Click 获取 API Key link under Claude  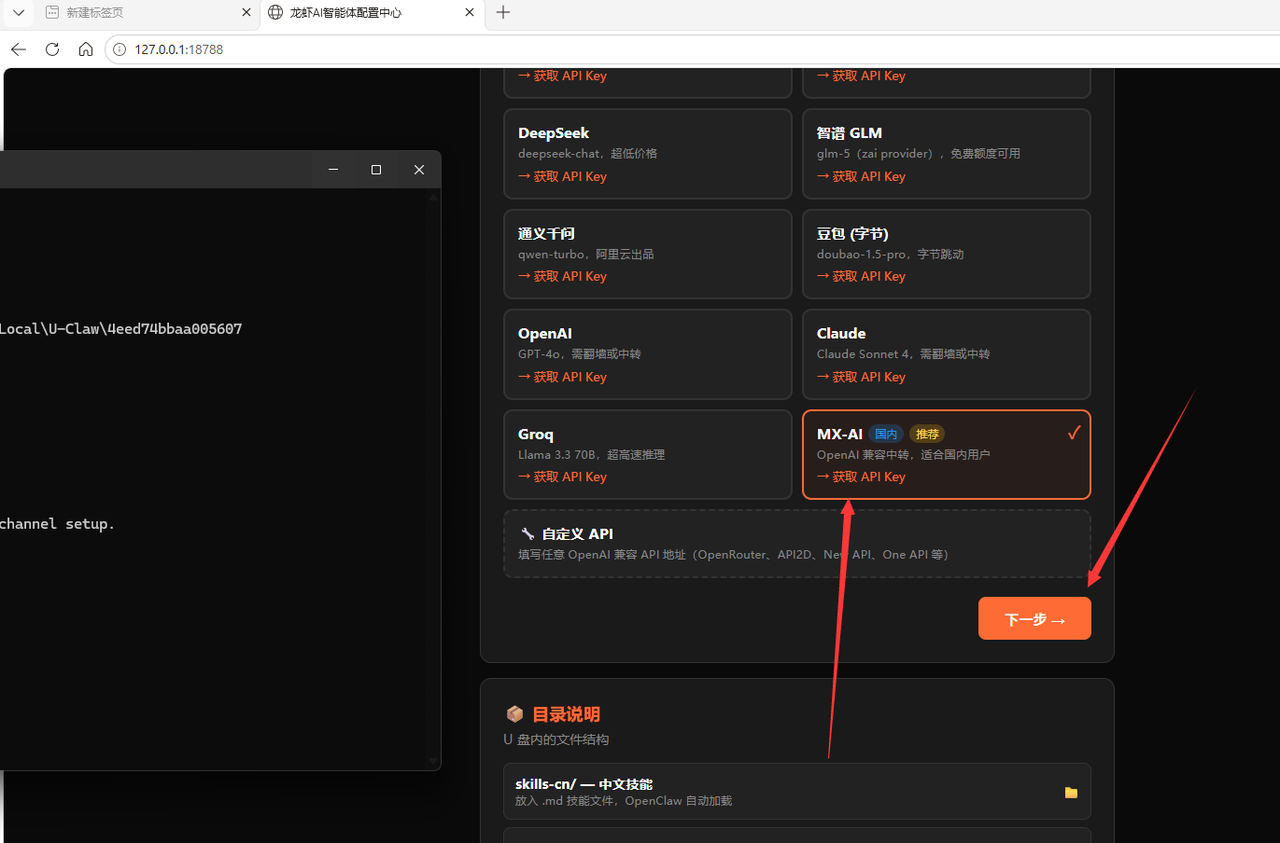(x=861, y=377)
